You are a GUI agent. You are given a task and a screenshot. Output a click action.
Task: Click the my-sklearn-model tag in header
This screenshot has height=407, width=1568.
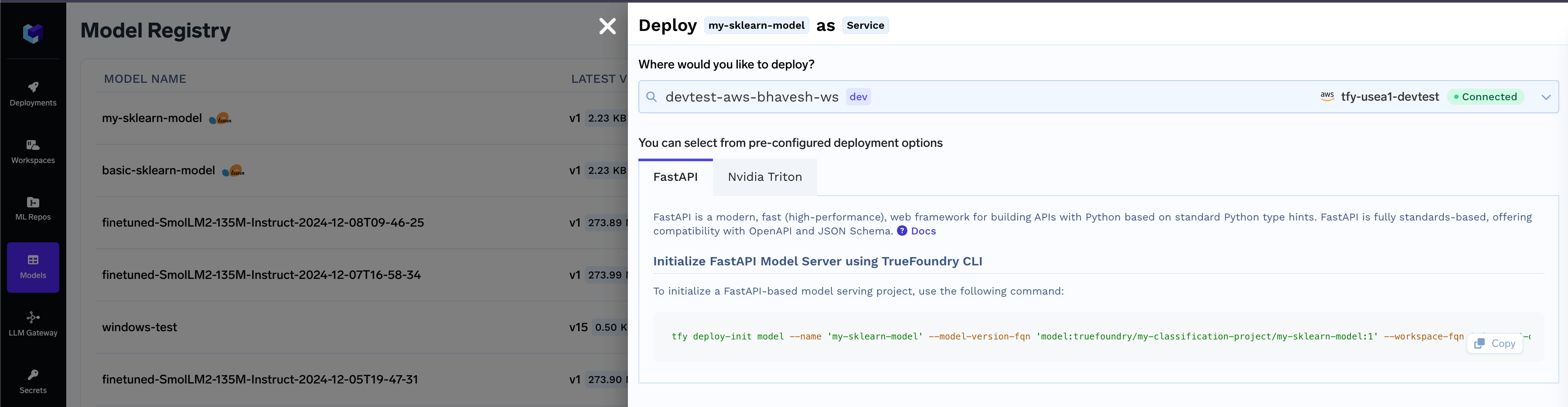[x=756, y=26]
